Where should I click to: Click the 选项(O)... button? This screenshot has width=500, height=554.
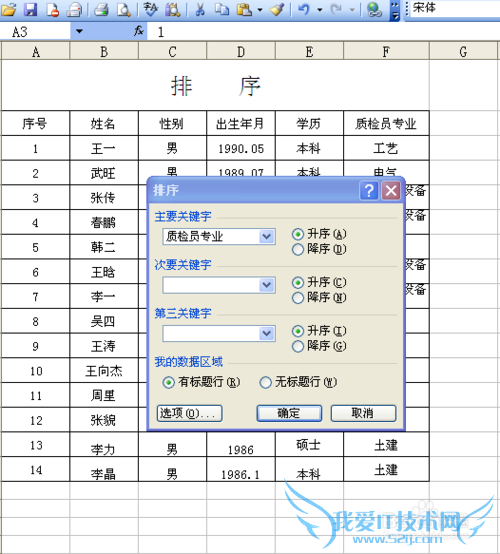(189, 413)
